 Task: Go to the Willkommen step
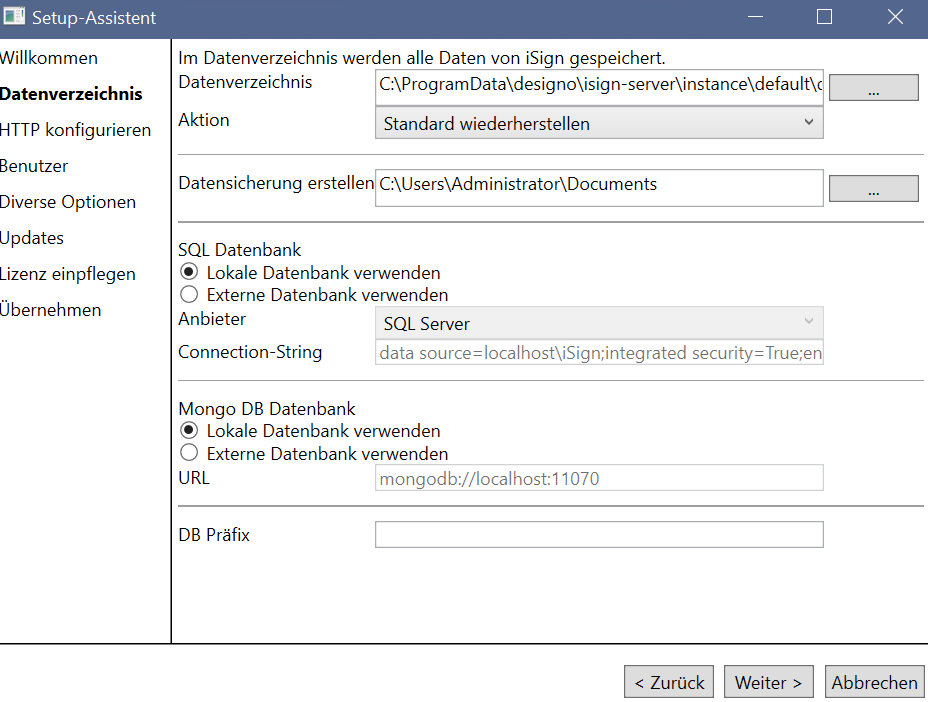click(49, 58)
